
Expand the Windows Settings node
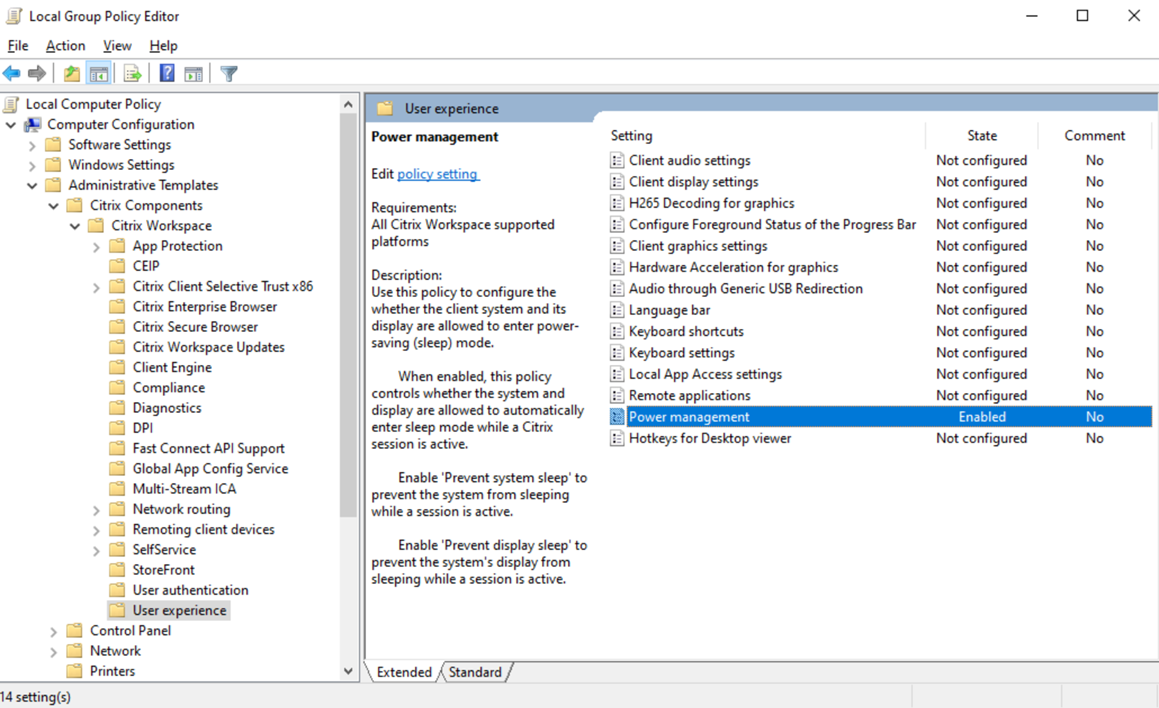tap(32, 166)
